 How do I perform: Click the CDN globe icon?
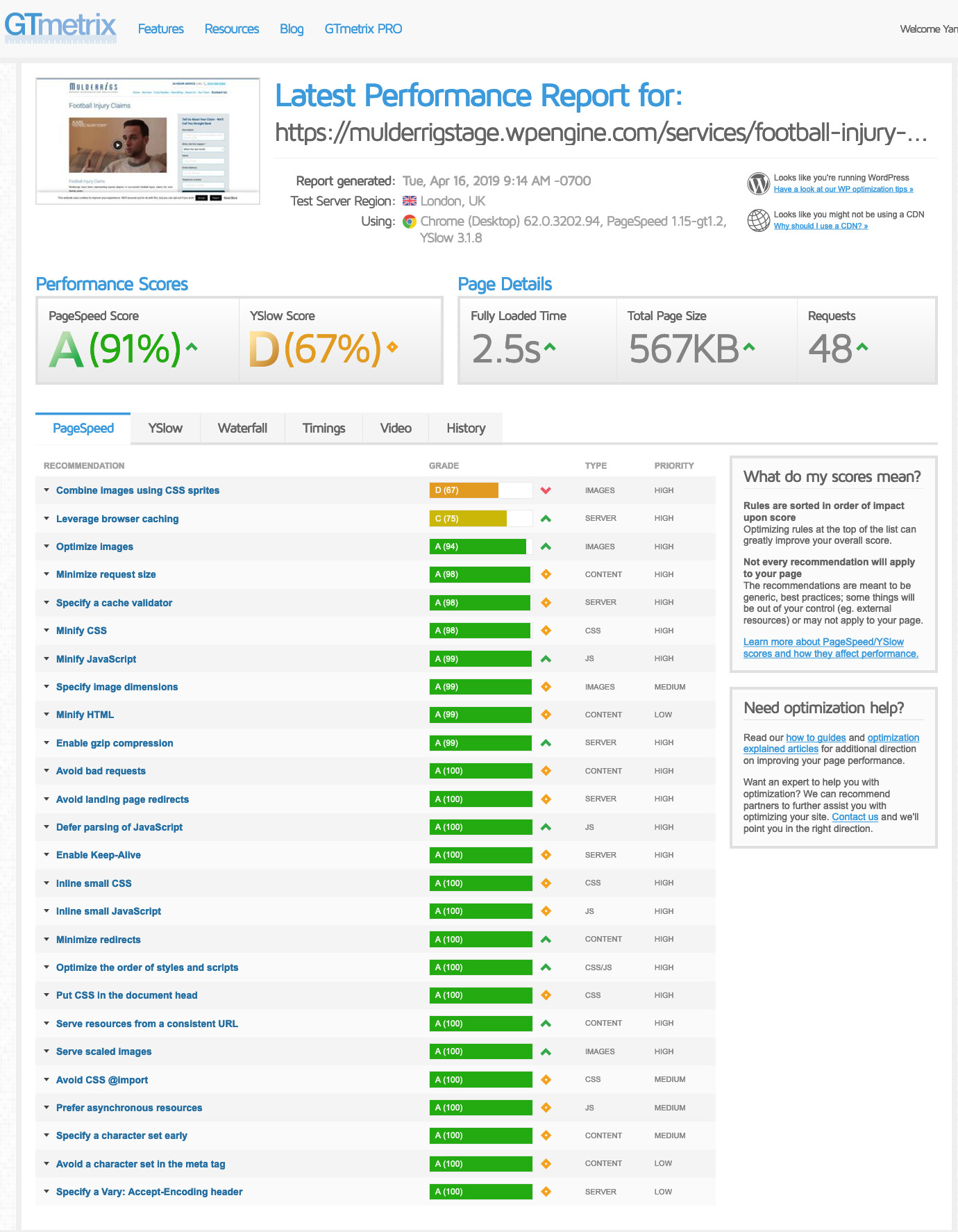tap(759, 220)
